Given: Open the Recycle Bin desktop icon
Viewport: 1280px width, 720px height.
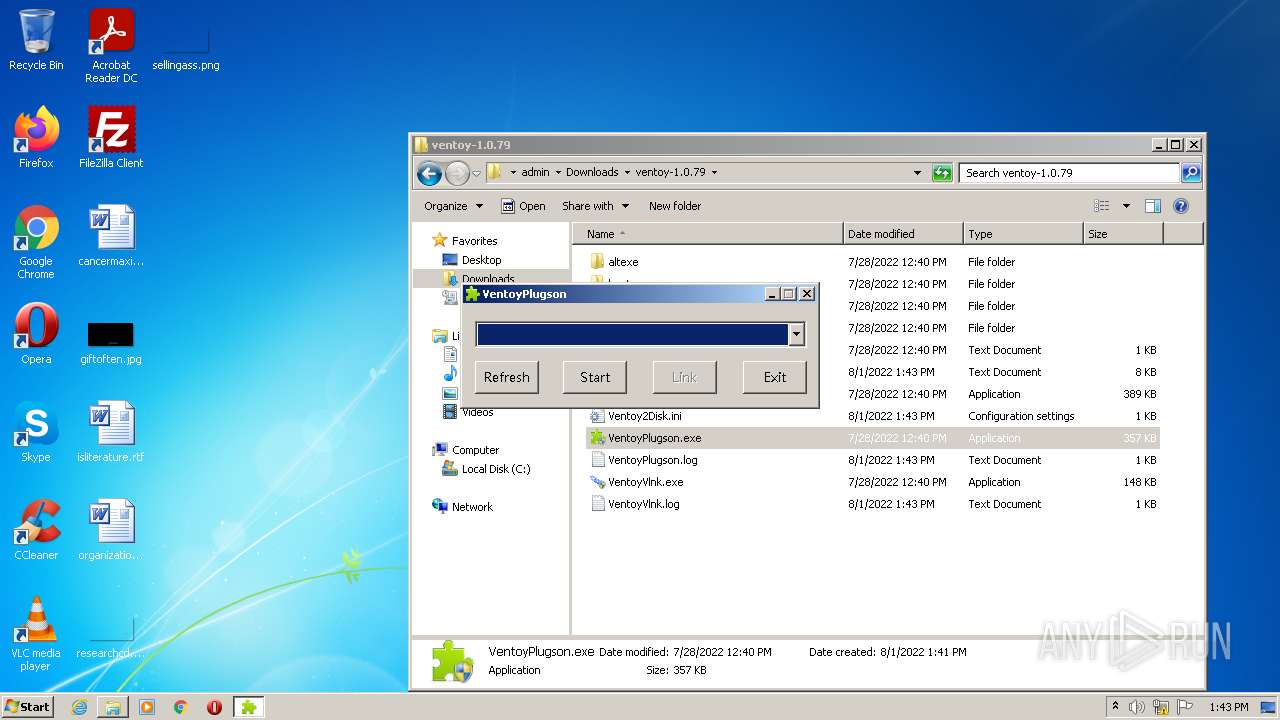Looking at the screenshot, I should [x=36, y=40].
